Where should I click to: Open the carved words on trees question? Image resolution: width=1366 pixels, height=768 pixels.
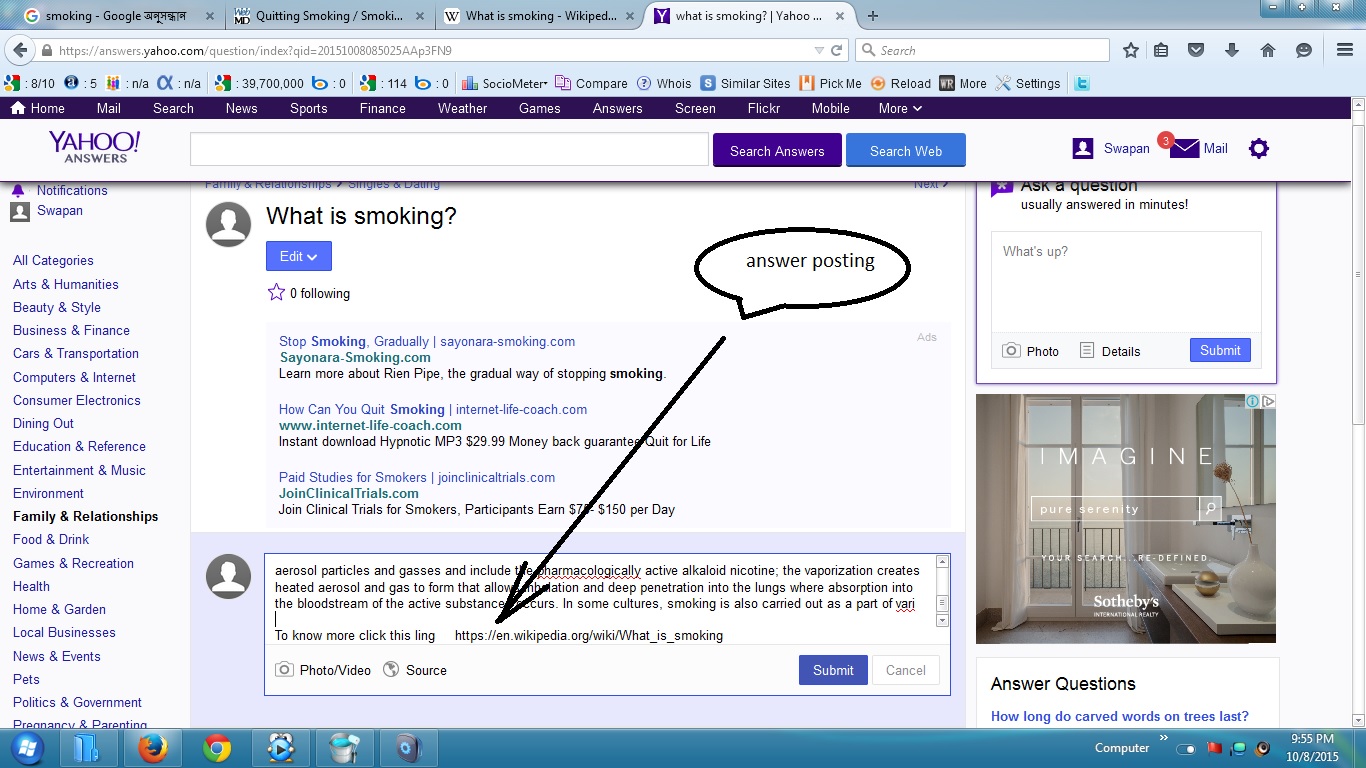click(x=1120, y=716)
